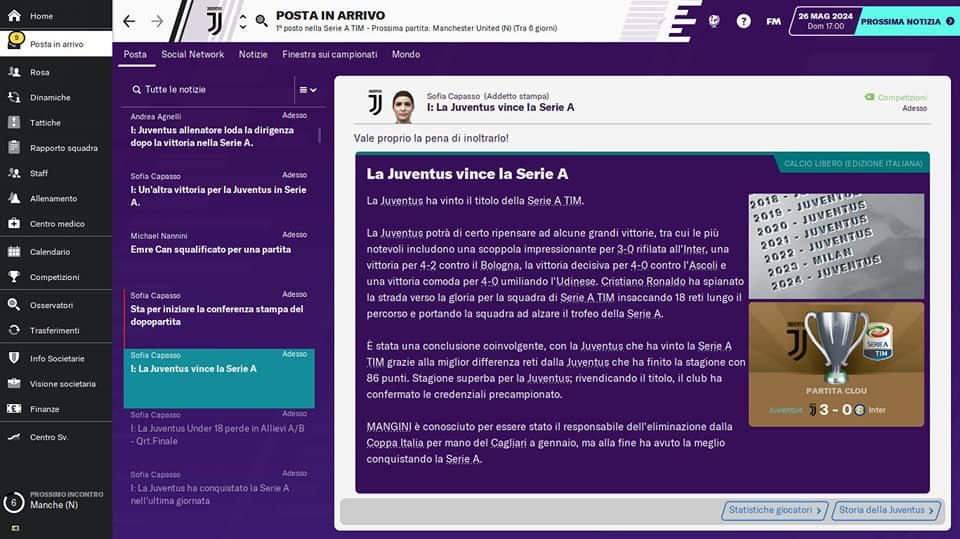Switch to Notizie tab

tap(253, 55)
